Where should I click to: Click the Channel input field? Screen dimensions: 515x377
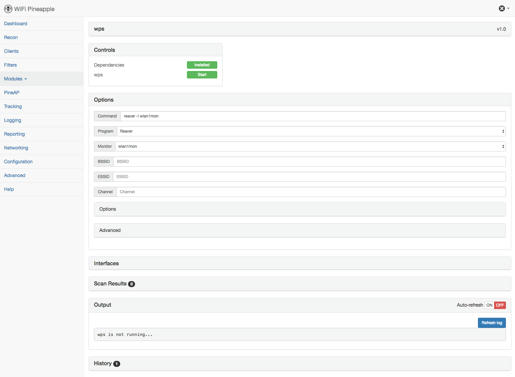point(311,192)
